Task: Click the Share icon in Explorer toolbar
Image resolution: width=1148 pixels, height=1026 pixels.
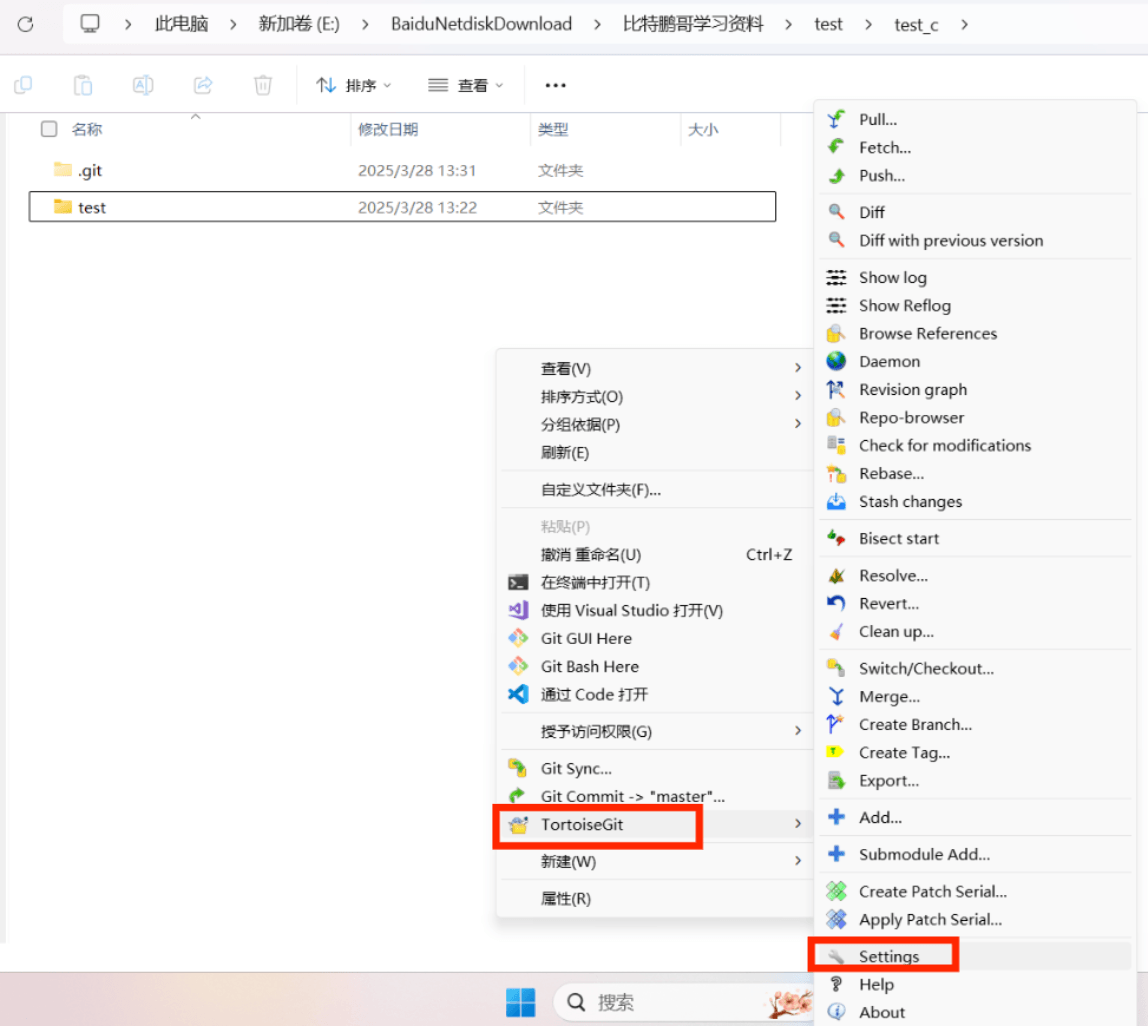Action: point(203,85)
